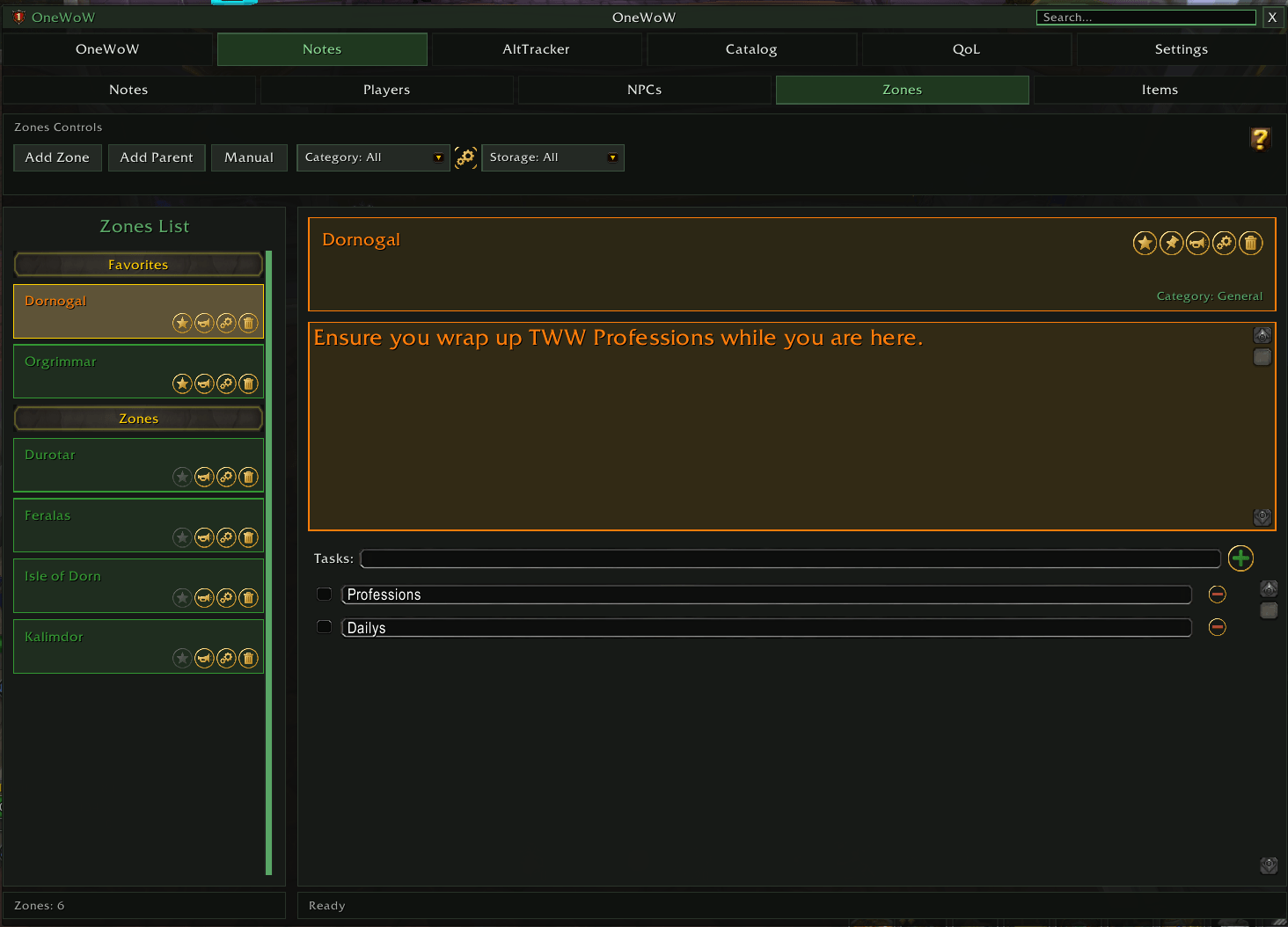Open gears icon on Durotar card

[x=226, y=477]
